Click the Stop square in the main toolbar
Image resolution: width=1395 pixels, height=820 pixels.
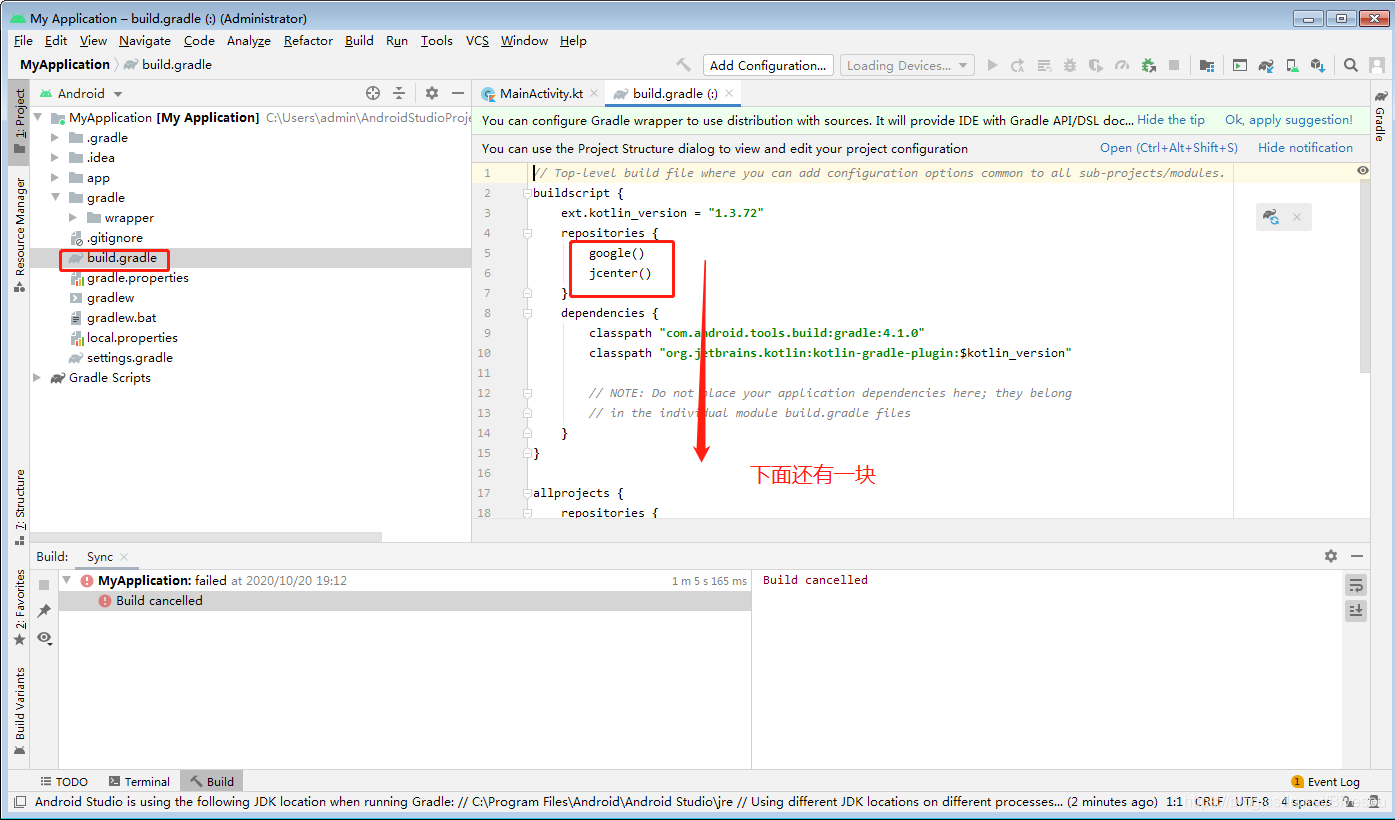pyautogui.click(x=1174, y=65)
